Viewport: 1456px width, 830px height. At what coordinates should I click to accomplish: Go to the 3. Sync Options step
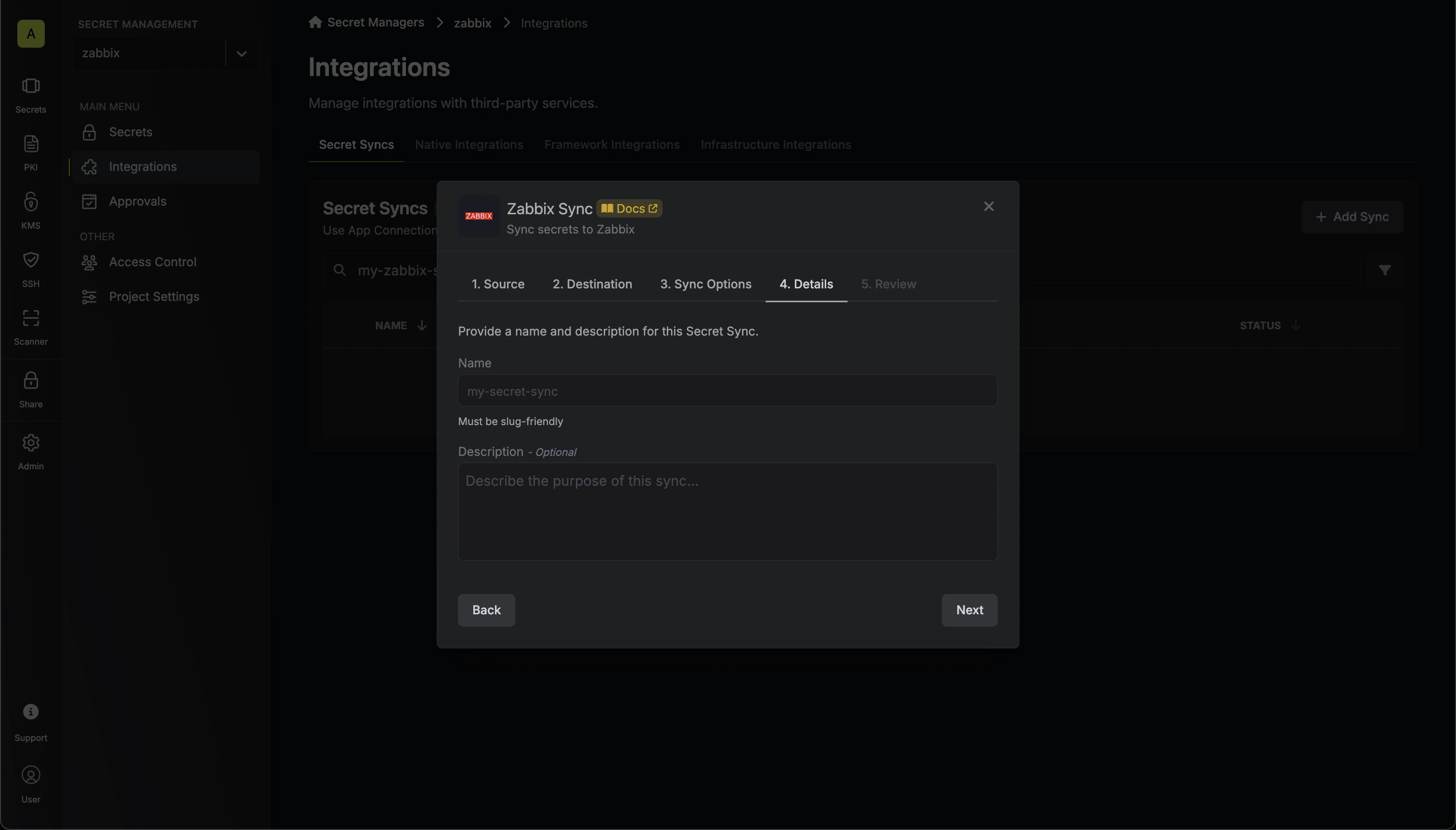(705, 284)
